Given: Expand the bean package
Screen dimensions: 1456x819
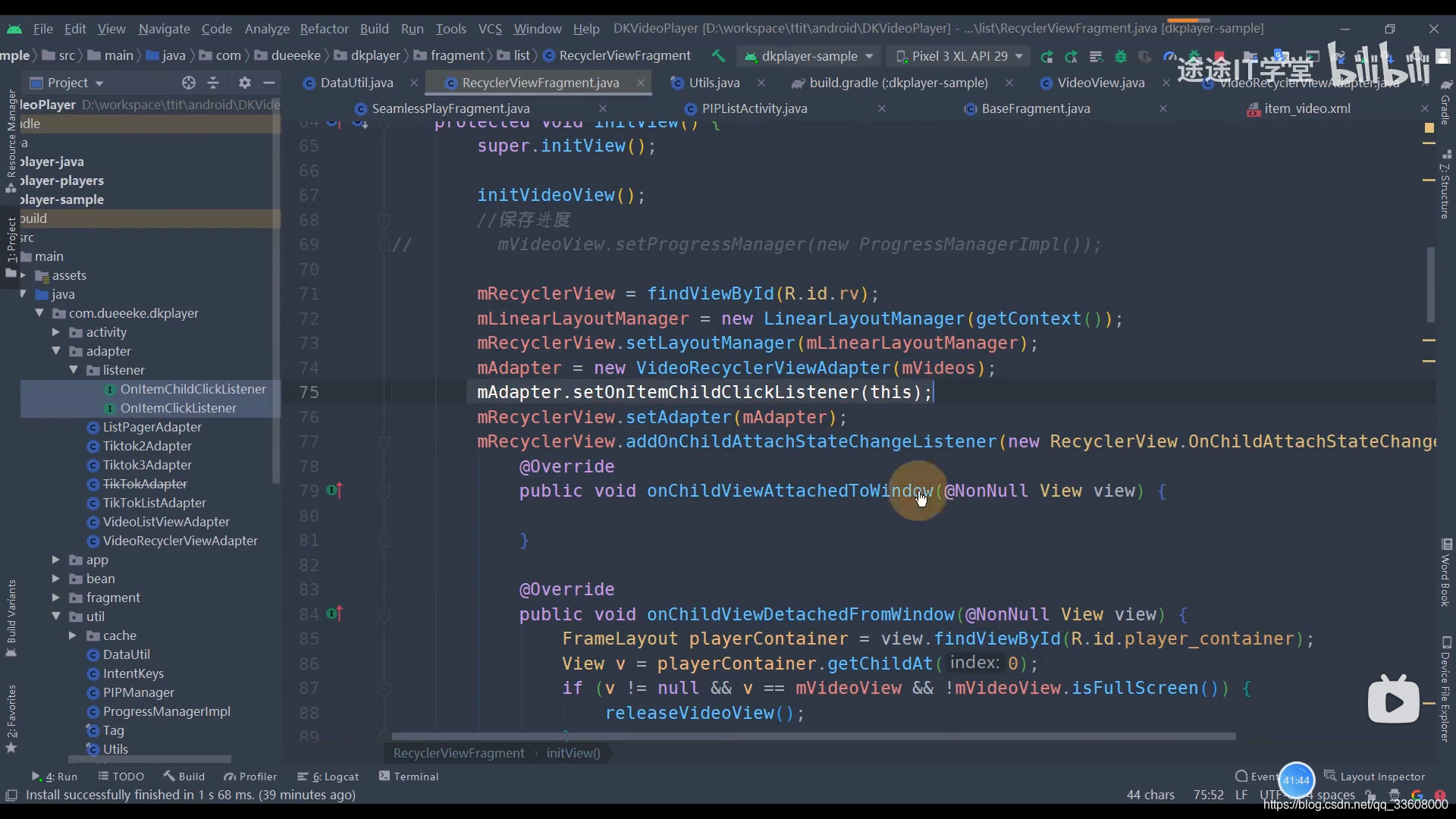Looking at the screenshot, I should (x=55, y=579).
